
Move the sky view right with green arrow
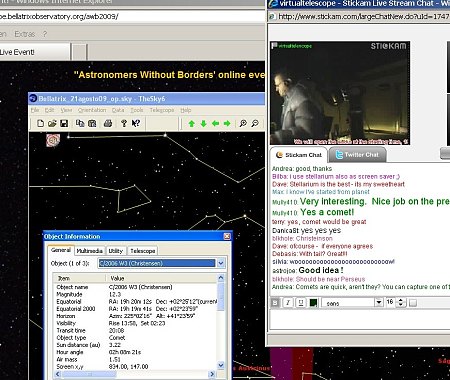[x=227, y=124]
